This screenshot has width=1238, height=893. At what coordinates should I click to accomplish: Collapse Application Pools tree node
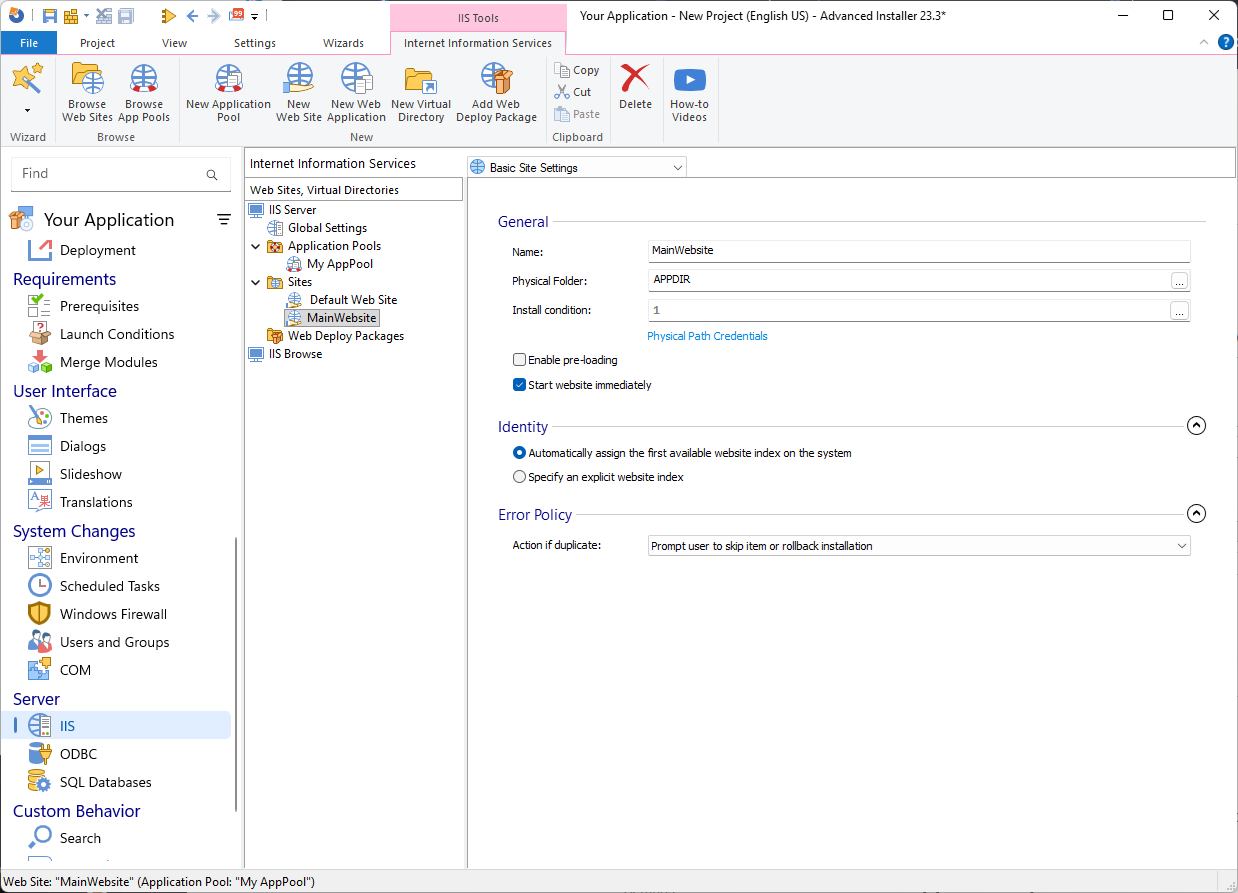click(x=256, y=246)
